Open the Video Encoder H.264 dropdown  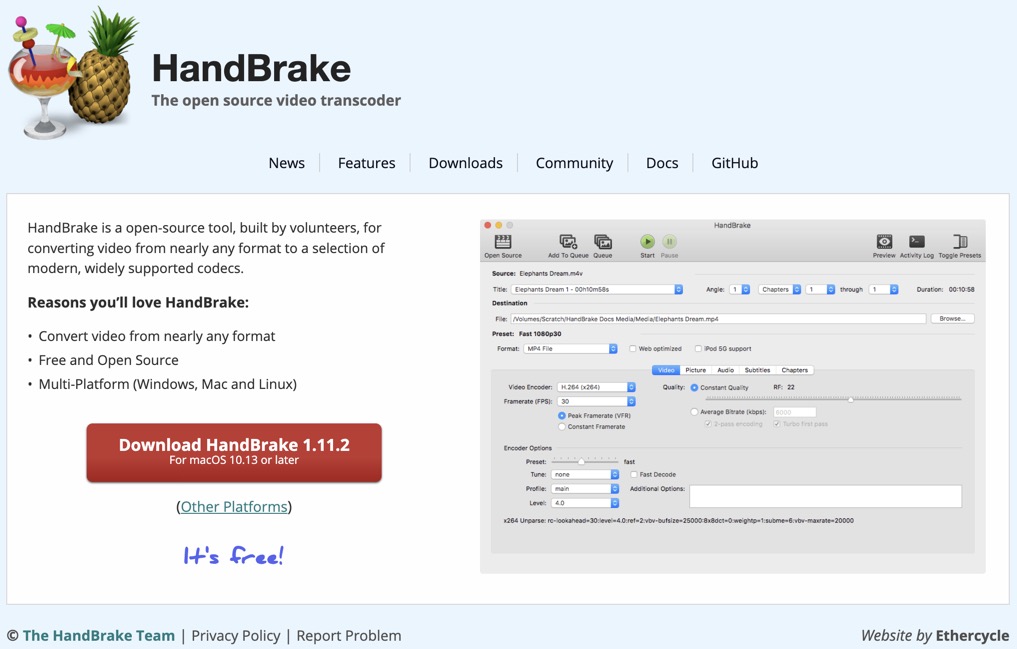[x=596, y=387]
